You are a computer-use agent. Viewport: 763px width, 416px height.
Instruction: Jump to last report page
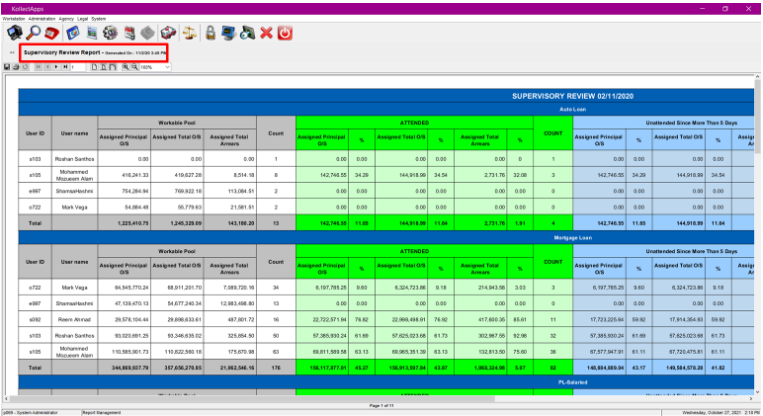click(65, 67)
